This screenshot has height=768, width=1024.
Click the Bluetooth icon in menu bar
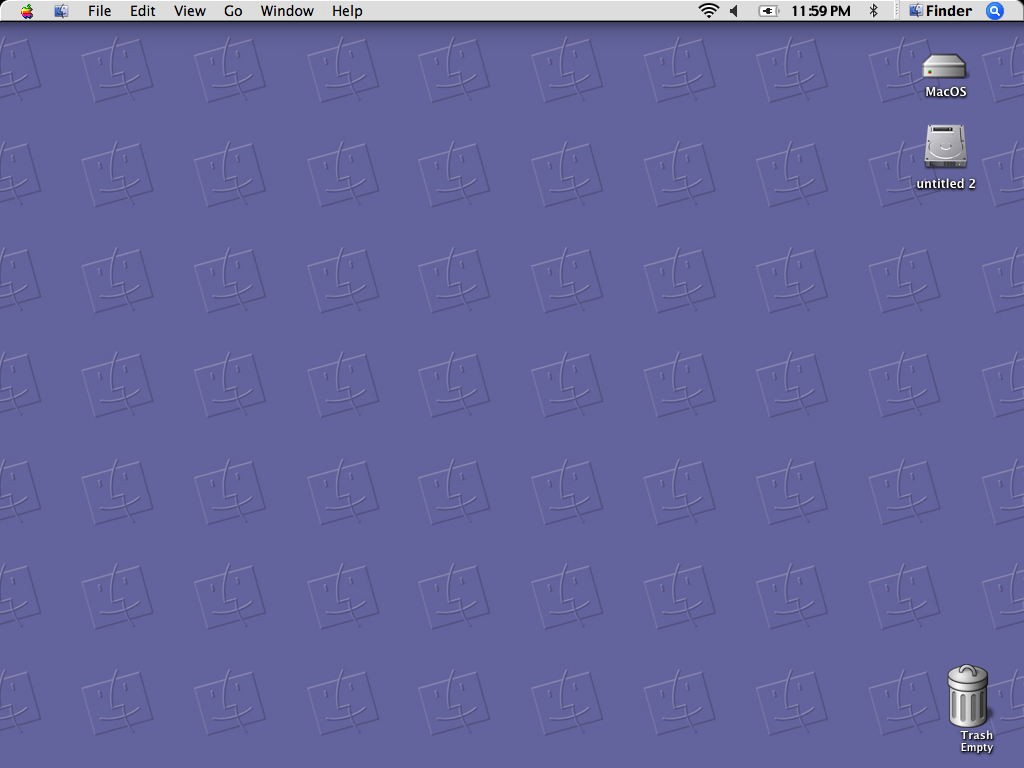[874, 10]
